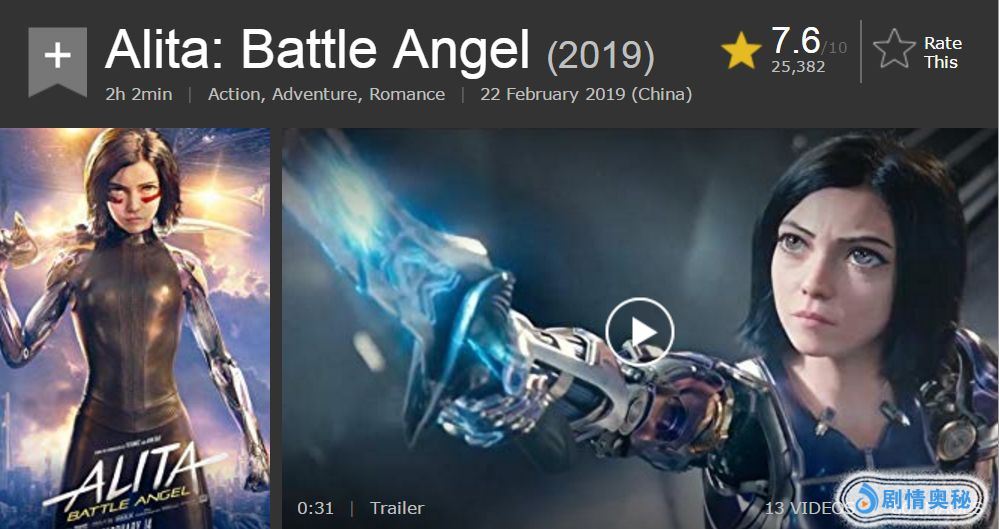Click the Trailer label under the video
This screenshot has height=529, width=999.
[x=397, y=508]
